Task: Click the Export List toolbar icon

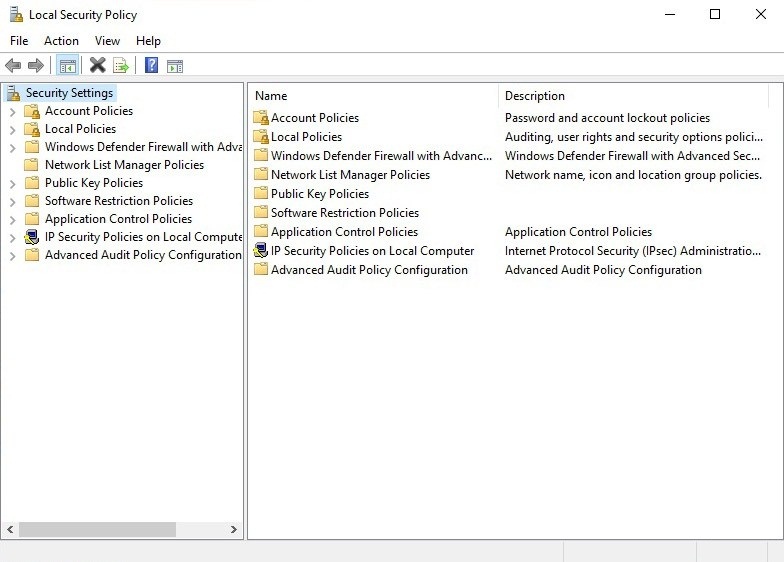Action: [121, 66]
